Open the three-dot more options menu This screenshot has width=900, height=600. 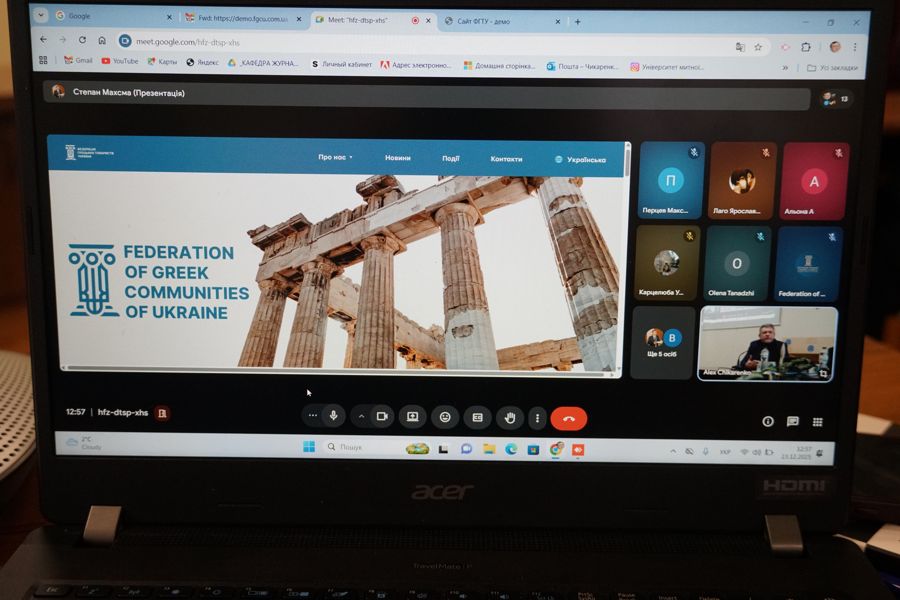538,418
